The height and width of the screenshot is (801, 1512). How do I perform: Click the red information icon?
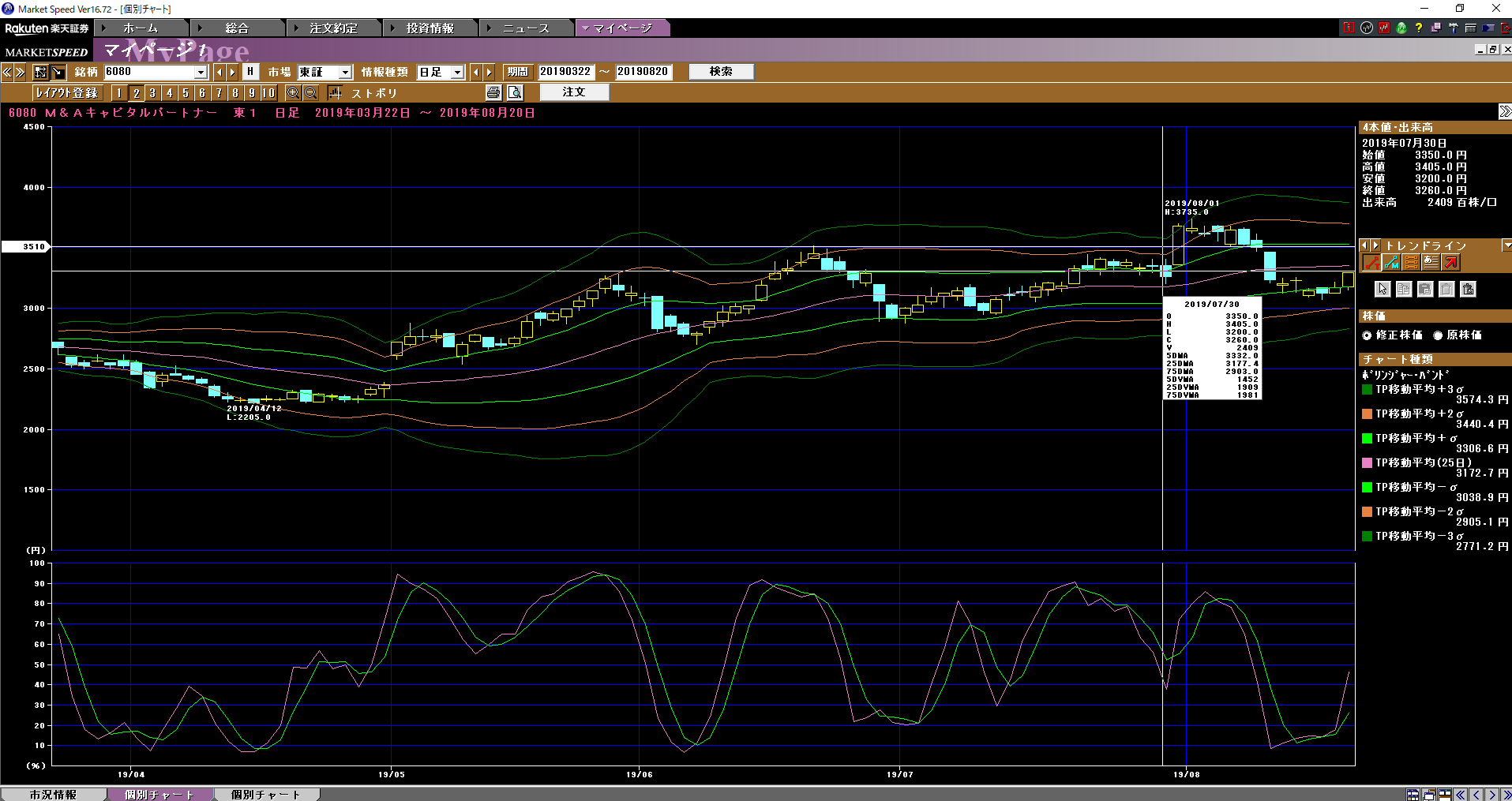pos(1349,28)
